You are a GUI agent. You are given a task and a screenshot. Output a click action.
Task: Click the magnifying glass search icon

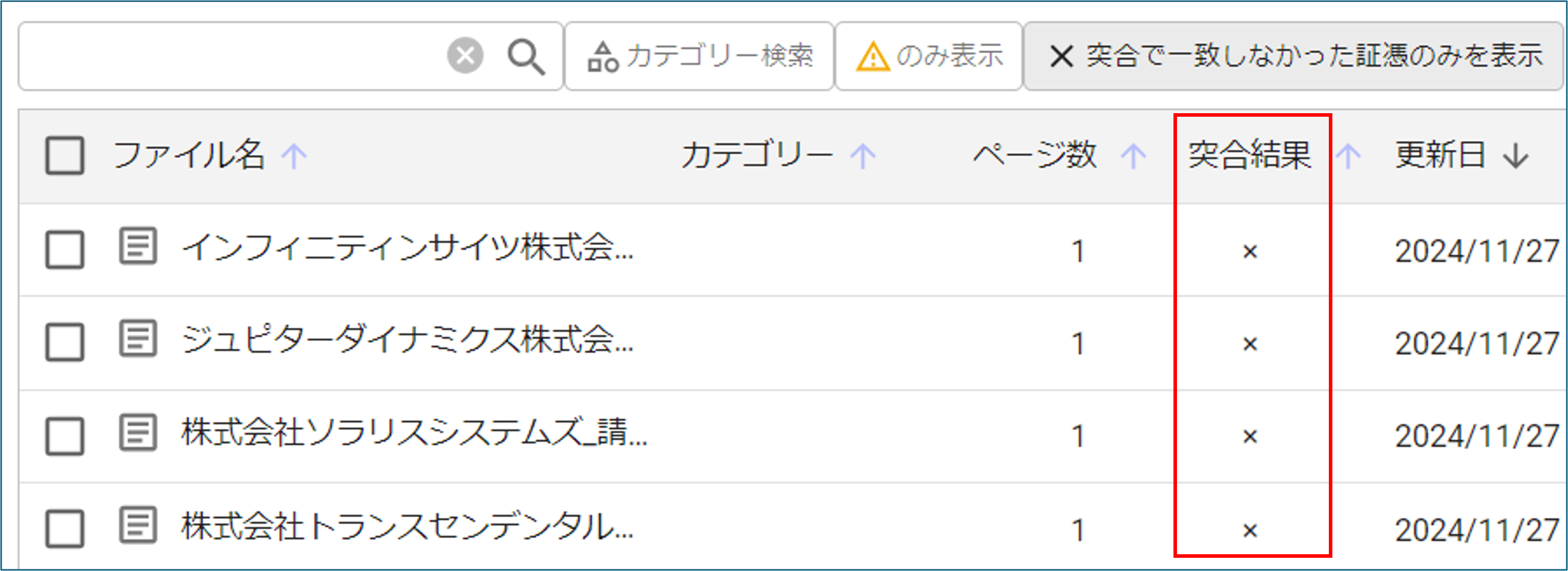526,57
